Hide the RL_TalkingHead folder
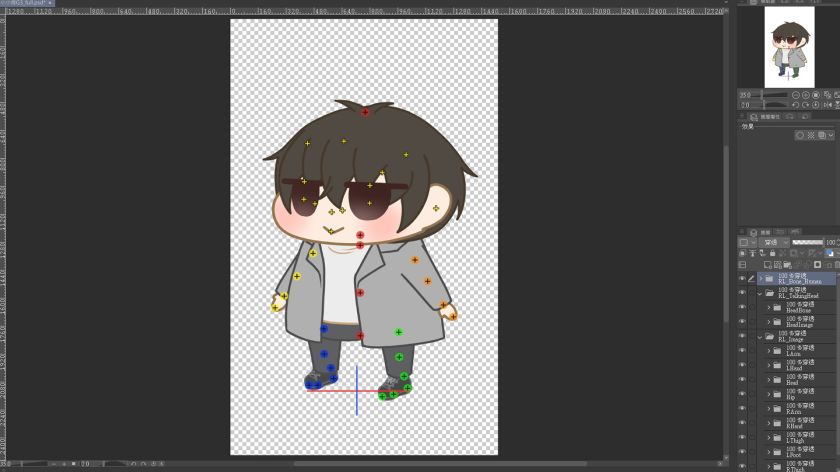 742,293
